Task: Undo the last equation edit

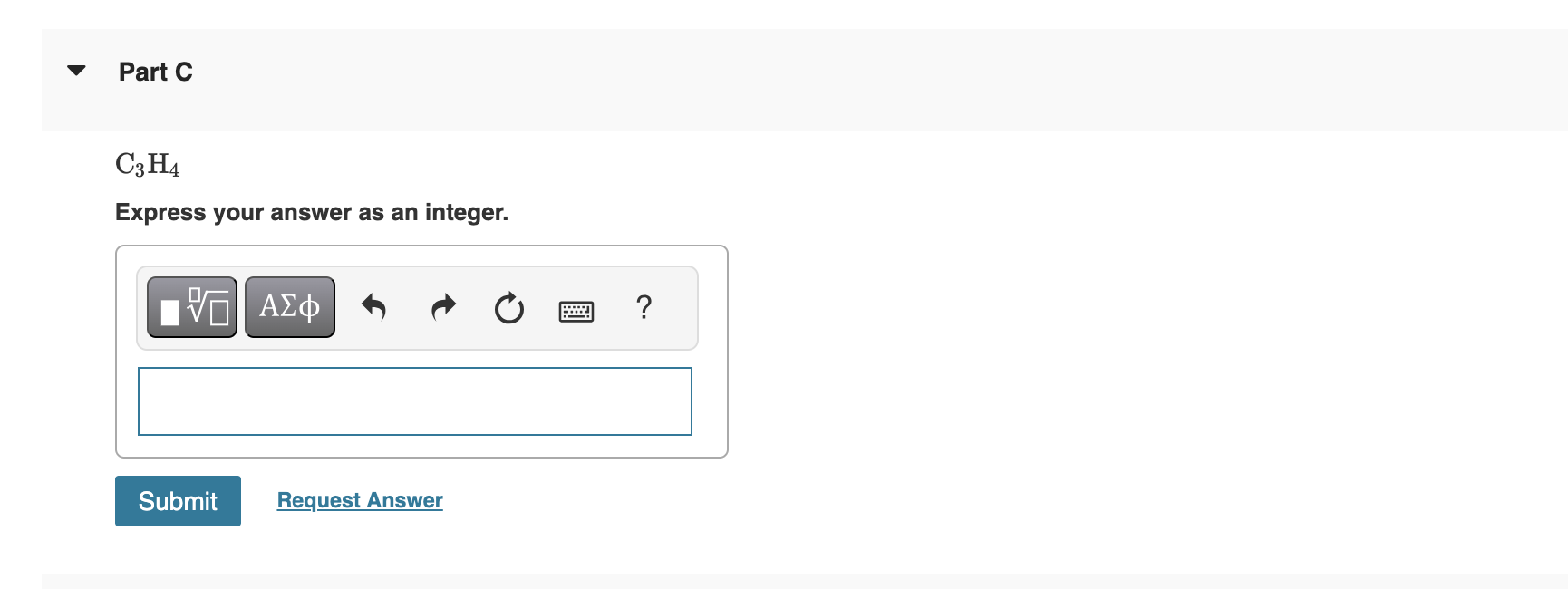Action: point(373,308)
